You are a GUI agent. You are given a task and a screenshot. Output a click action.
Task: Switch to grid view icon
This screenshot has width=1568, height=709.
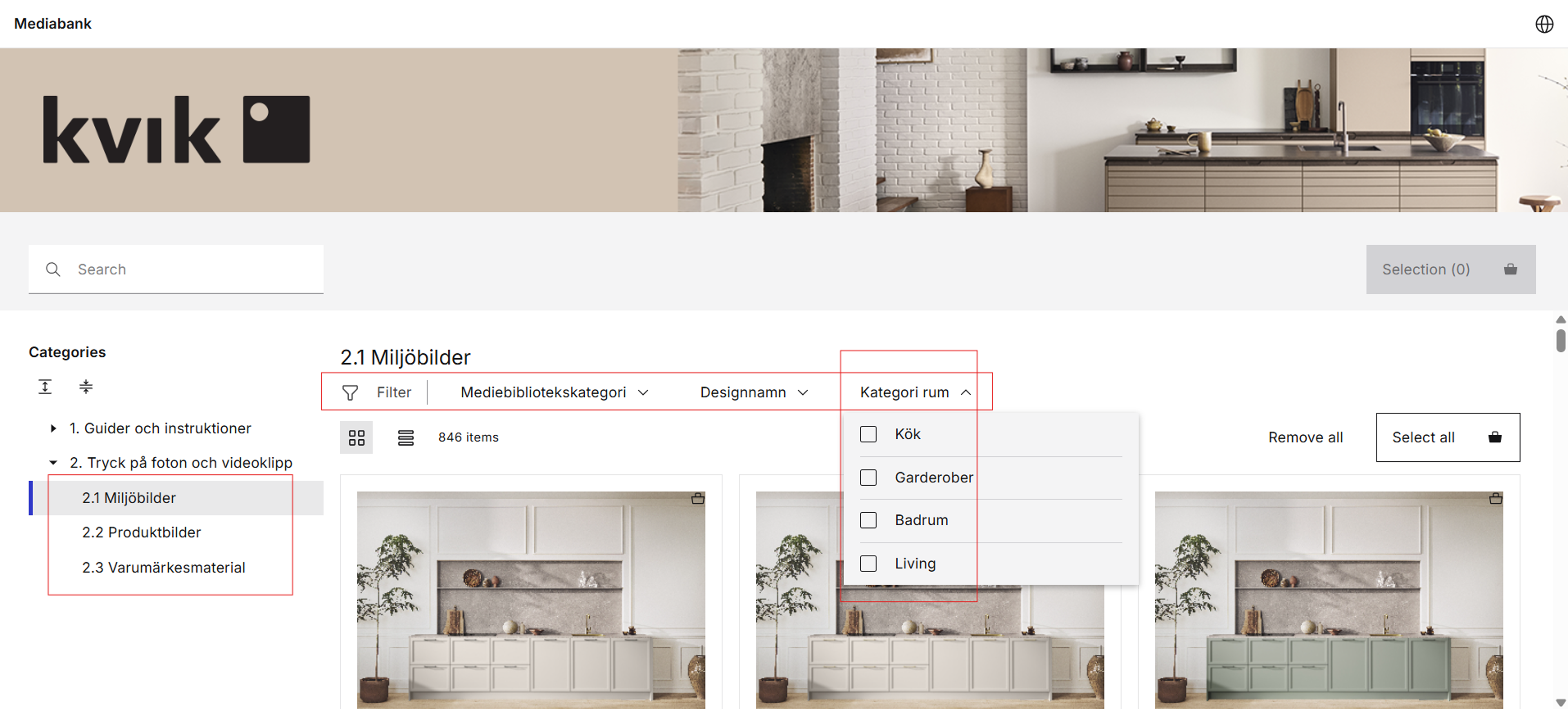click(x=356, y=437)
